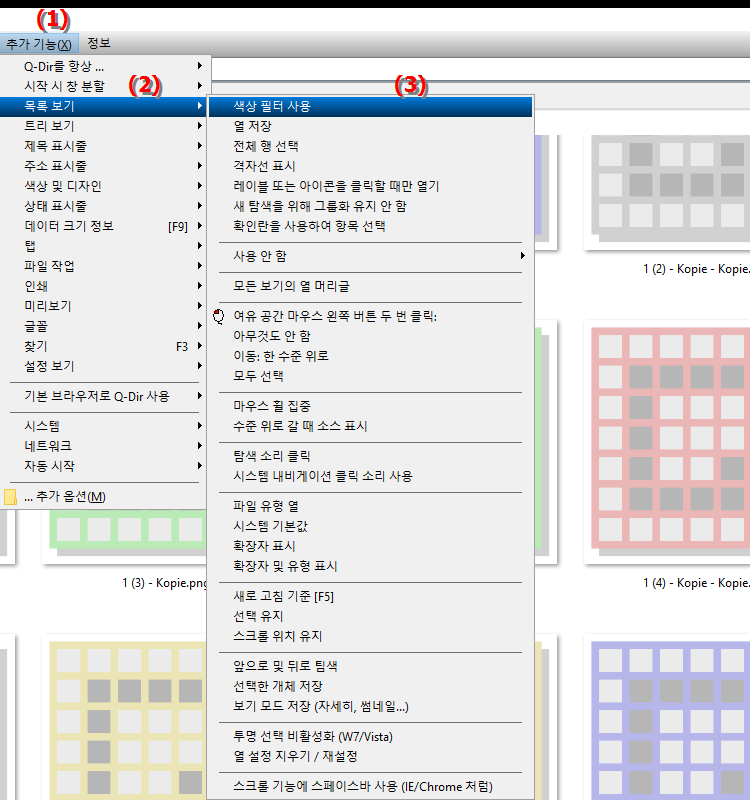Open the 인쇄 submenu

[x=105, y=286]
